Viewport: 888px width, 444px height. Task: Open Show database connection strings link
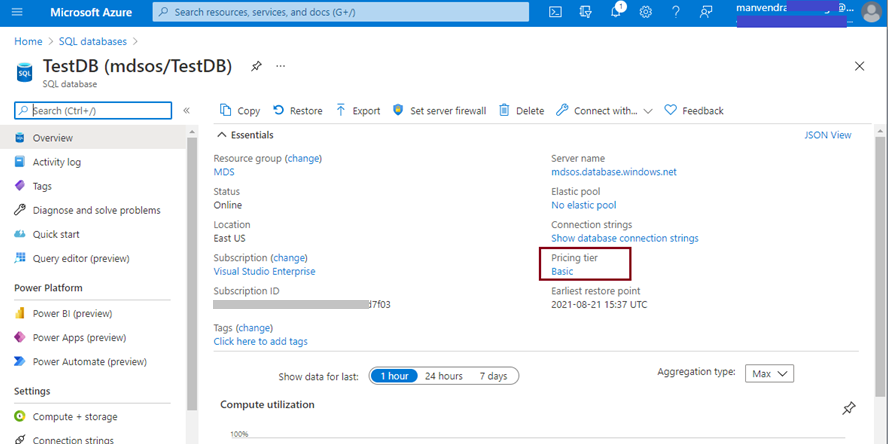625,238
